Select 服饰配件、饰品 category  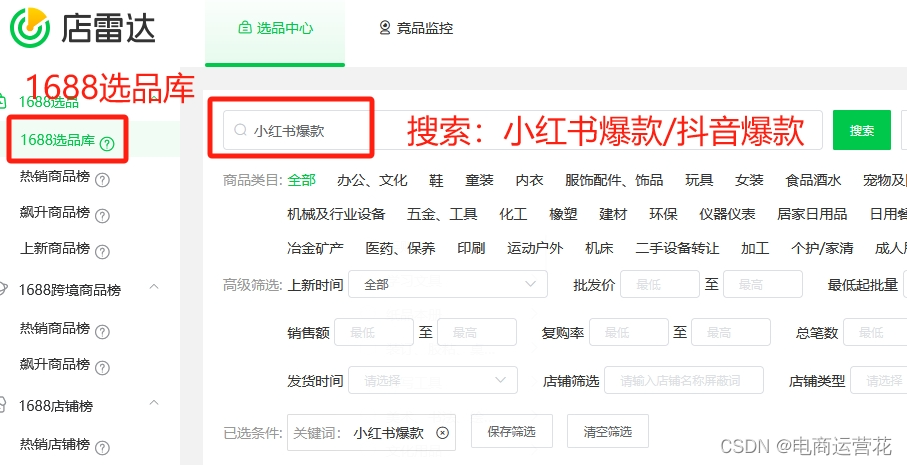click(x=614, y=180)
